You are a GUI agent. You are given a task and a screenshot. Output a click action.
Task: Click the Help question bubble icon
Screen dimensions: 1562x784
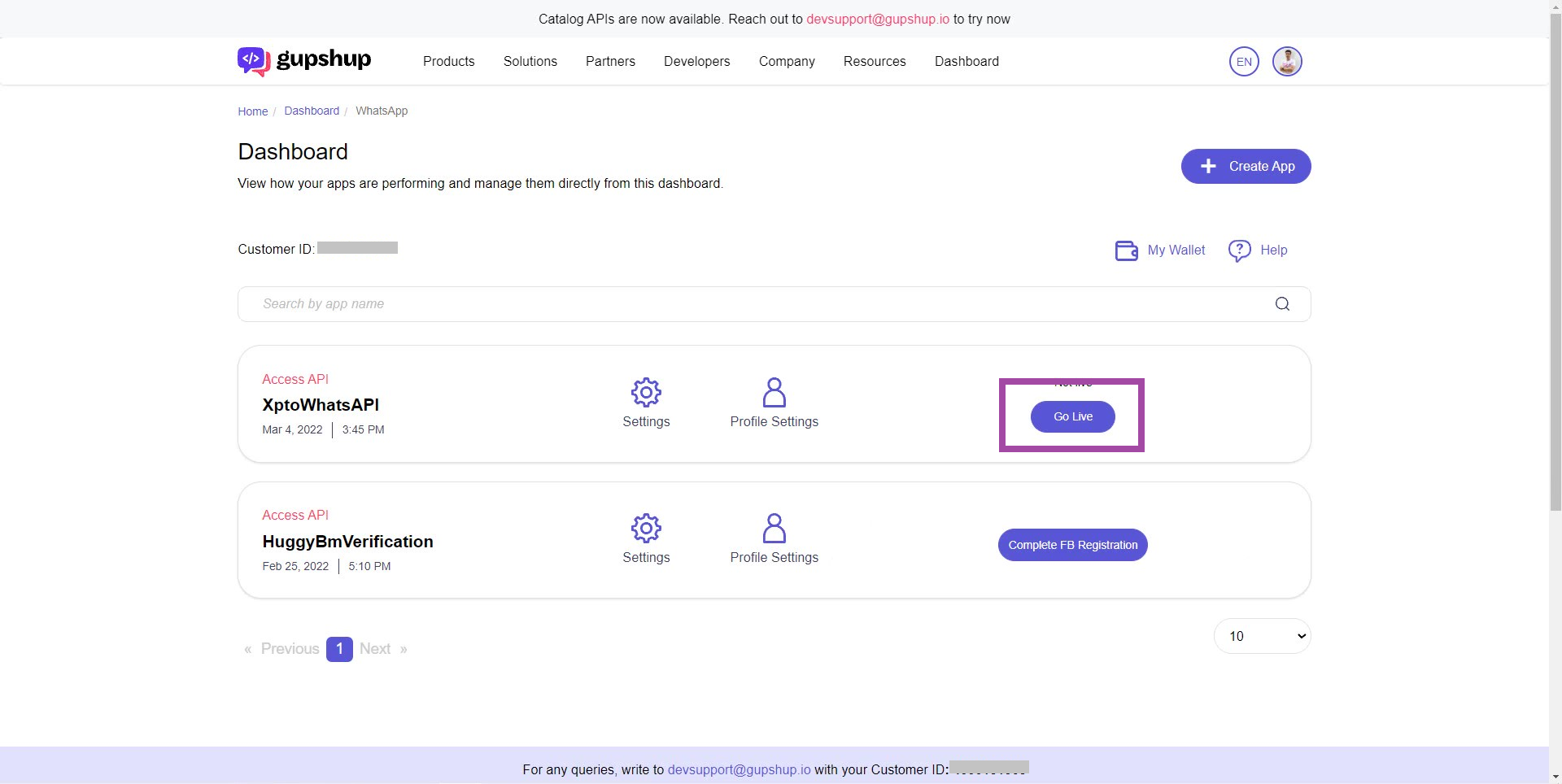[x=1239, y=250]
